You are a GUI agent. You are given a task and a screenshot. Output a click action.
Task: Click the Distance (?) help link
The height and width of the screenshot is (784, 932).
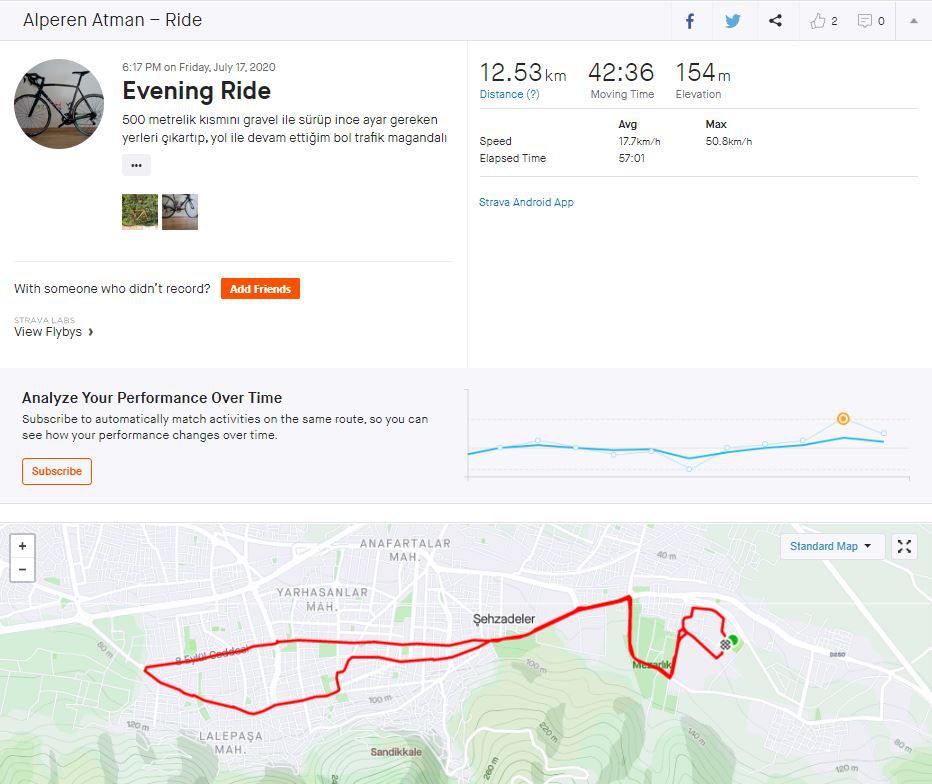[509, 94]
